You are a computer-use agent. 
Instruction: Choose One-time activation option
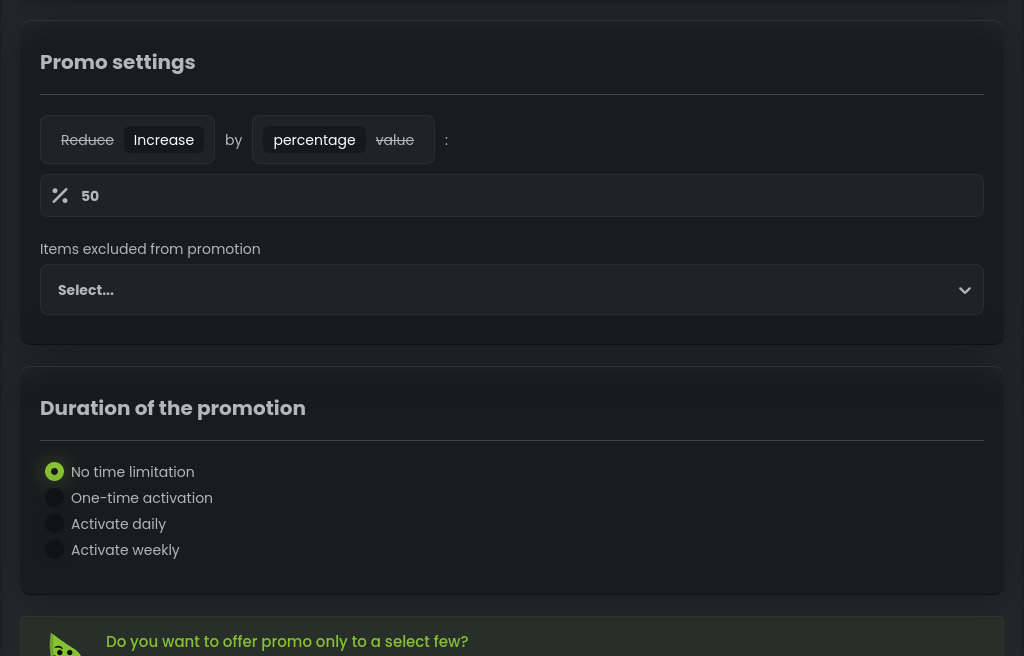tap(55, 498)
